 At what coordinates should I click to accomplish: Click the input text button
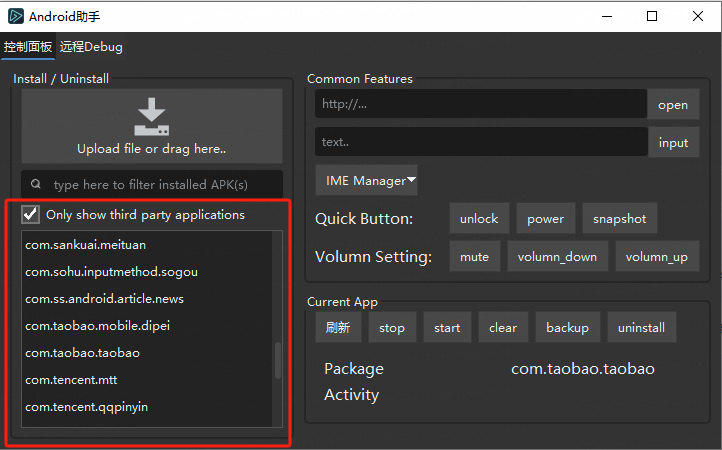pyautogui.click(x=674, y=142)
